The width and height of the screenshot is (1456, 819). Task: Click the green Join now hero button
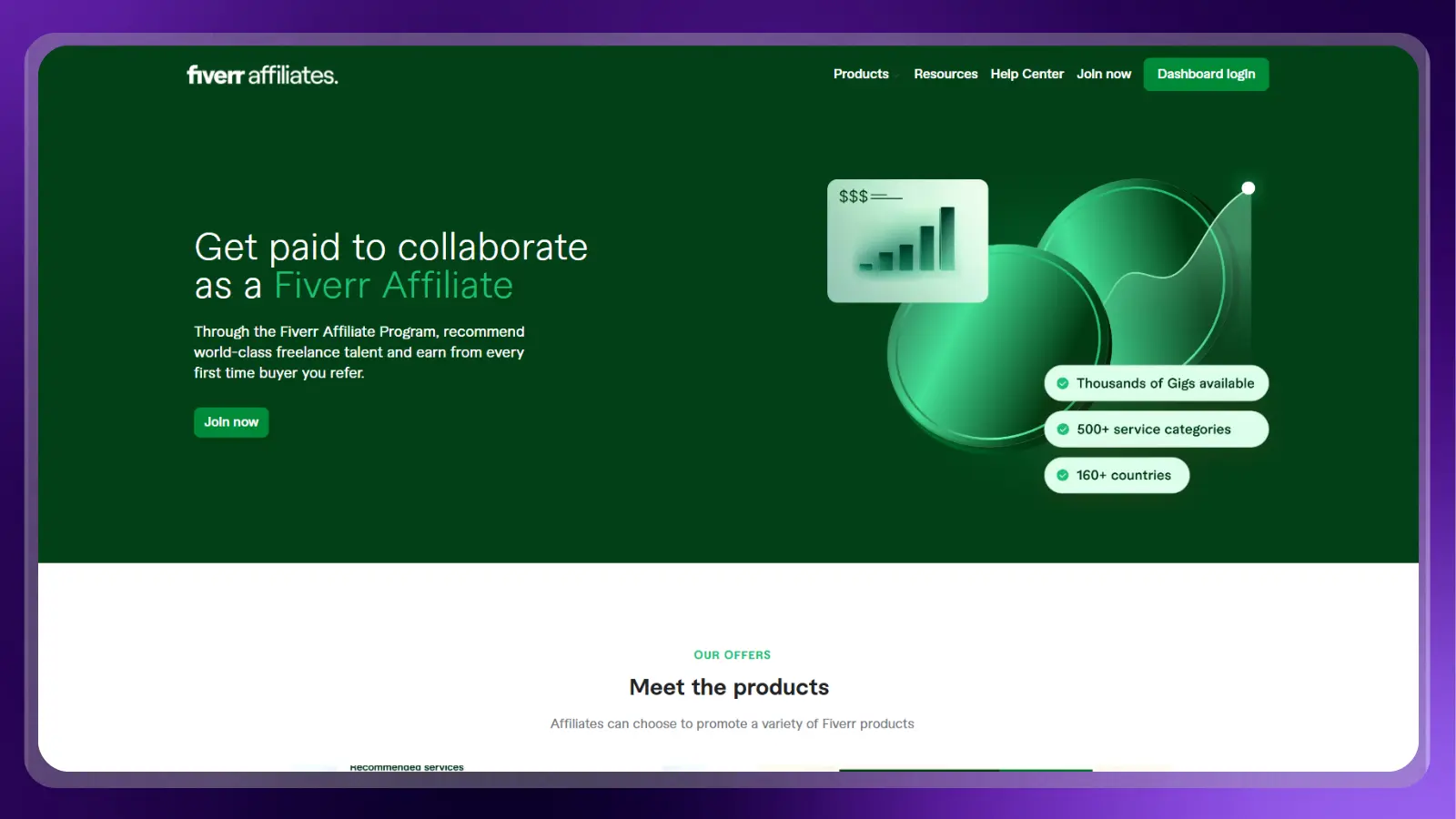coord(231,422)
